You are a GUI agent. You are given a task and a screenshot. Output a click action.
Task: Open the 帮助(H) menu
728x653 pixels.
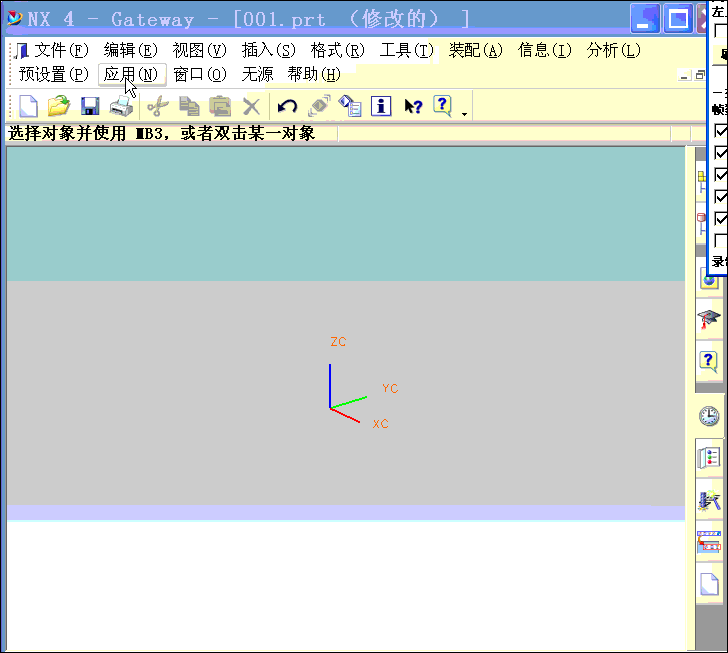(314, 74)
